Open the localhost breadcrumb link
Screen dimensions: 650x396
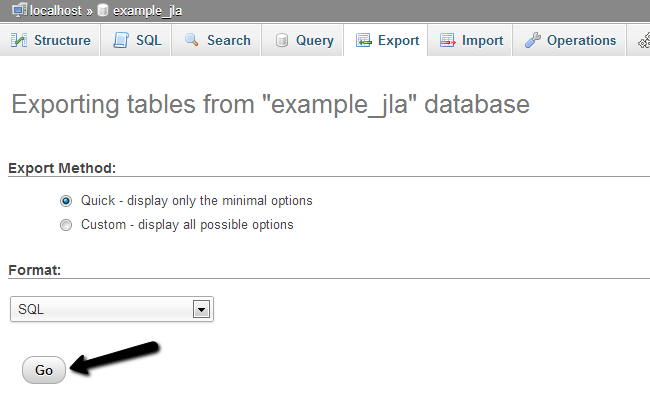coord(56,10)
